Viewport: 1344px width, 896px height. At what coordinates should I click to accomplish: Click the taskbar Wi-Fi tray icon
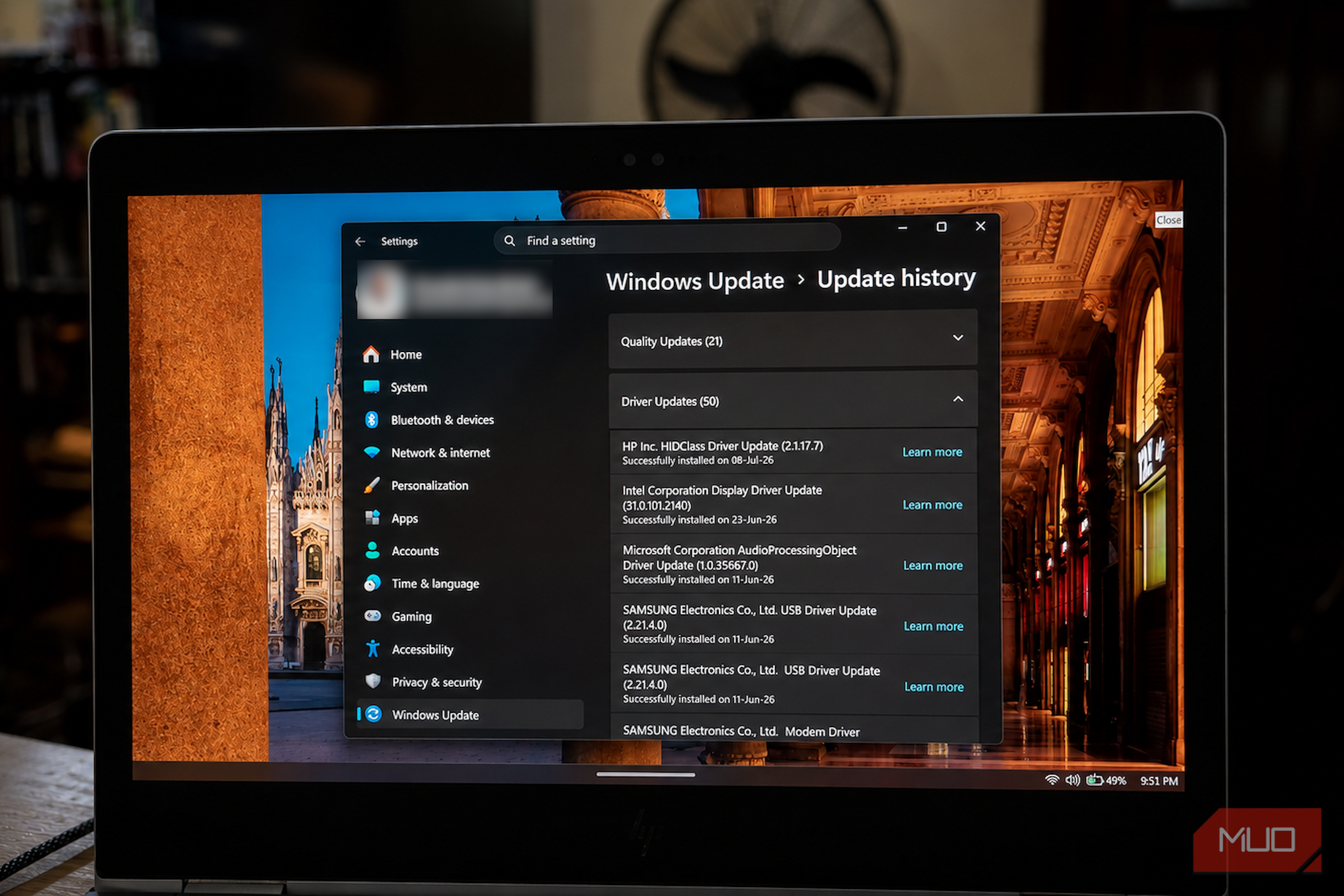click(x=1052, y=780)
